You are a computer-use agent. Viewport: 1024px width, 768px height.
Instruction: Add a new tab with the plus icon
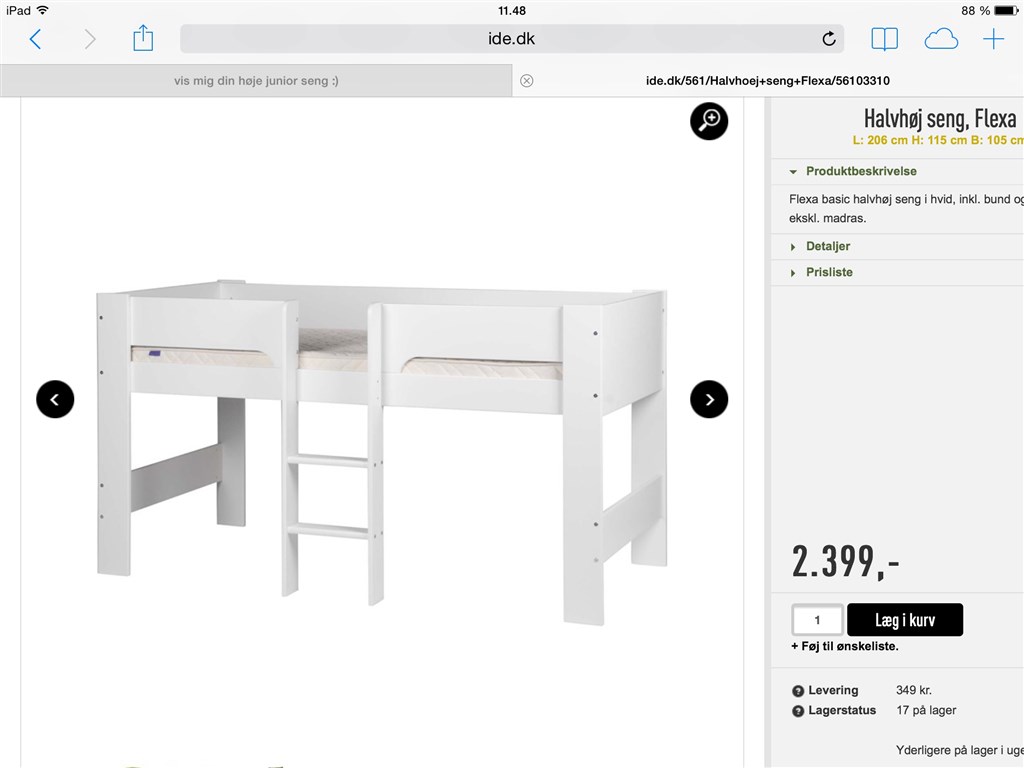(993, 39)
